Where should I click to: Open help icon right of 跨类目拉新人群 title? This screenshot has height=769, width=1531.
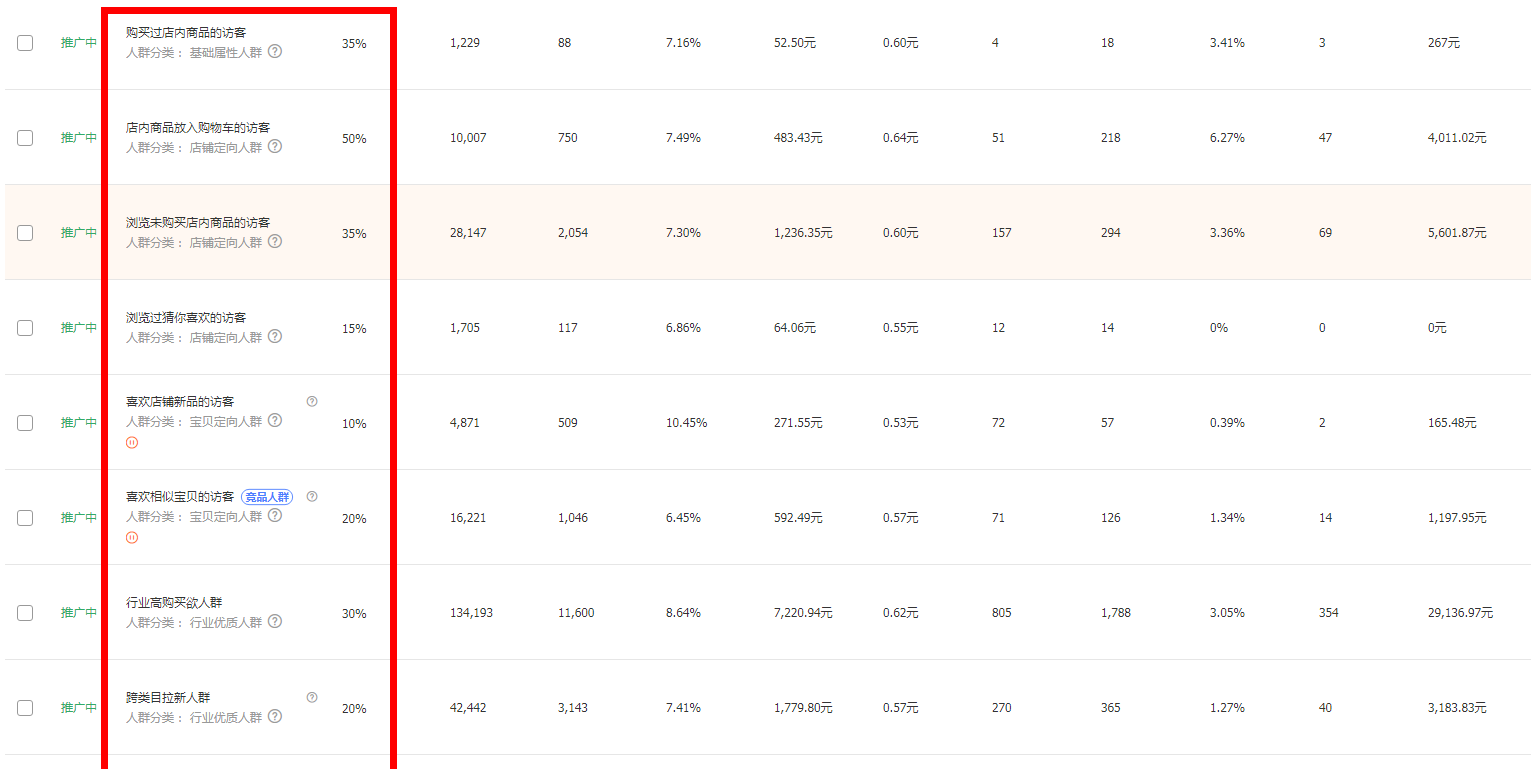312,697
